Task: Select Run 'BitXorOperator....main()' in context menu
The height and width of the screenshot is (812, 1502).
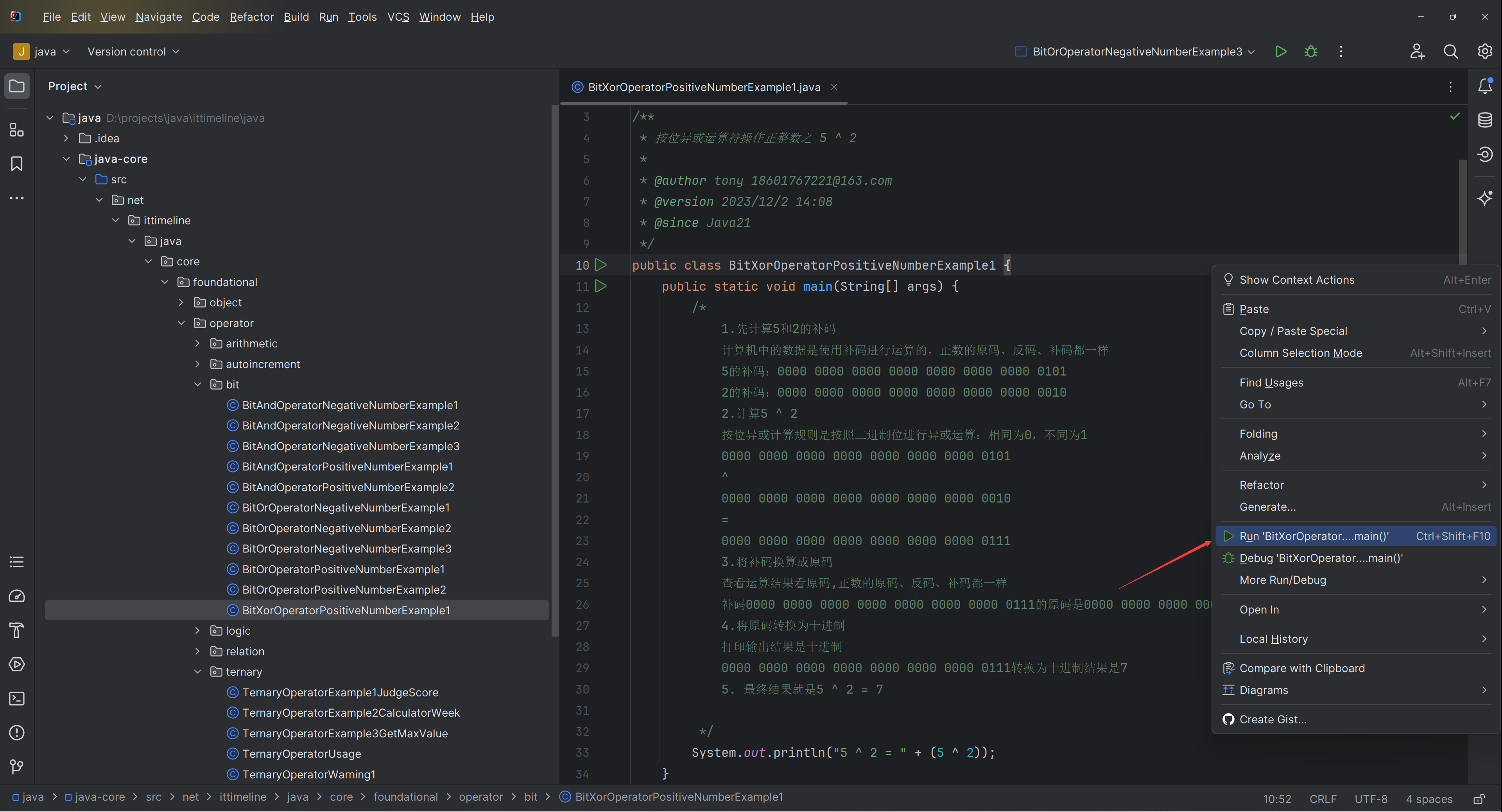Action: [1356, 536]
